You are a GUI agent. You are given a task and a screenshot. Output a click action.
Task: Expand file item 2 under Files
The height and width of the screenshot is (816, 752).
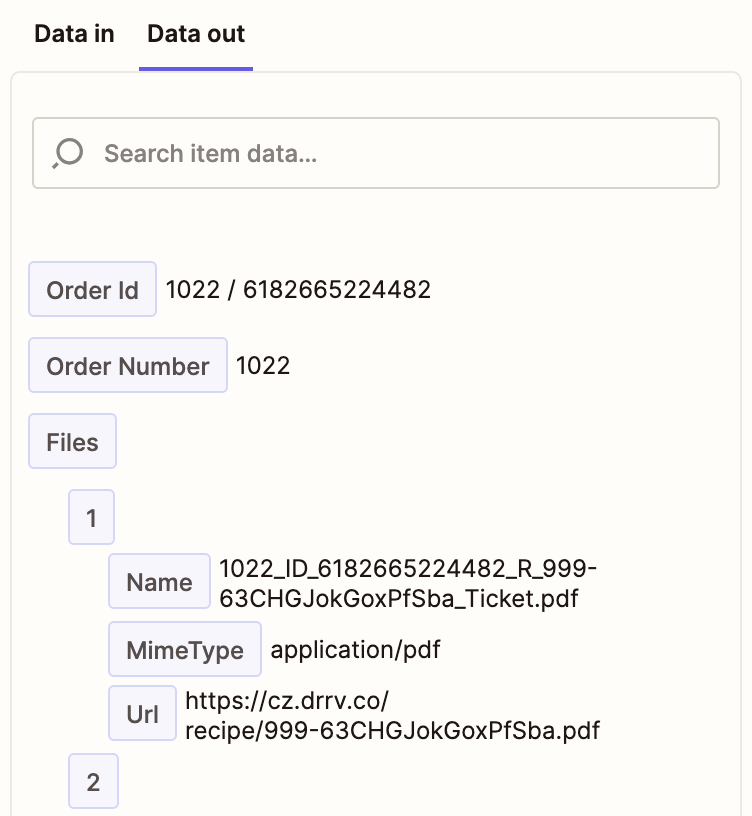click(x=93, y=782)
